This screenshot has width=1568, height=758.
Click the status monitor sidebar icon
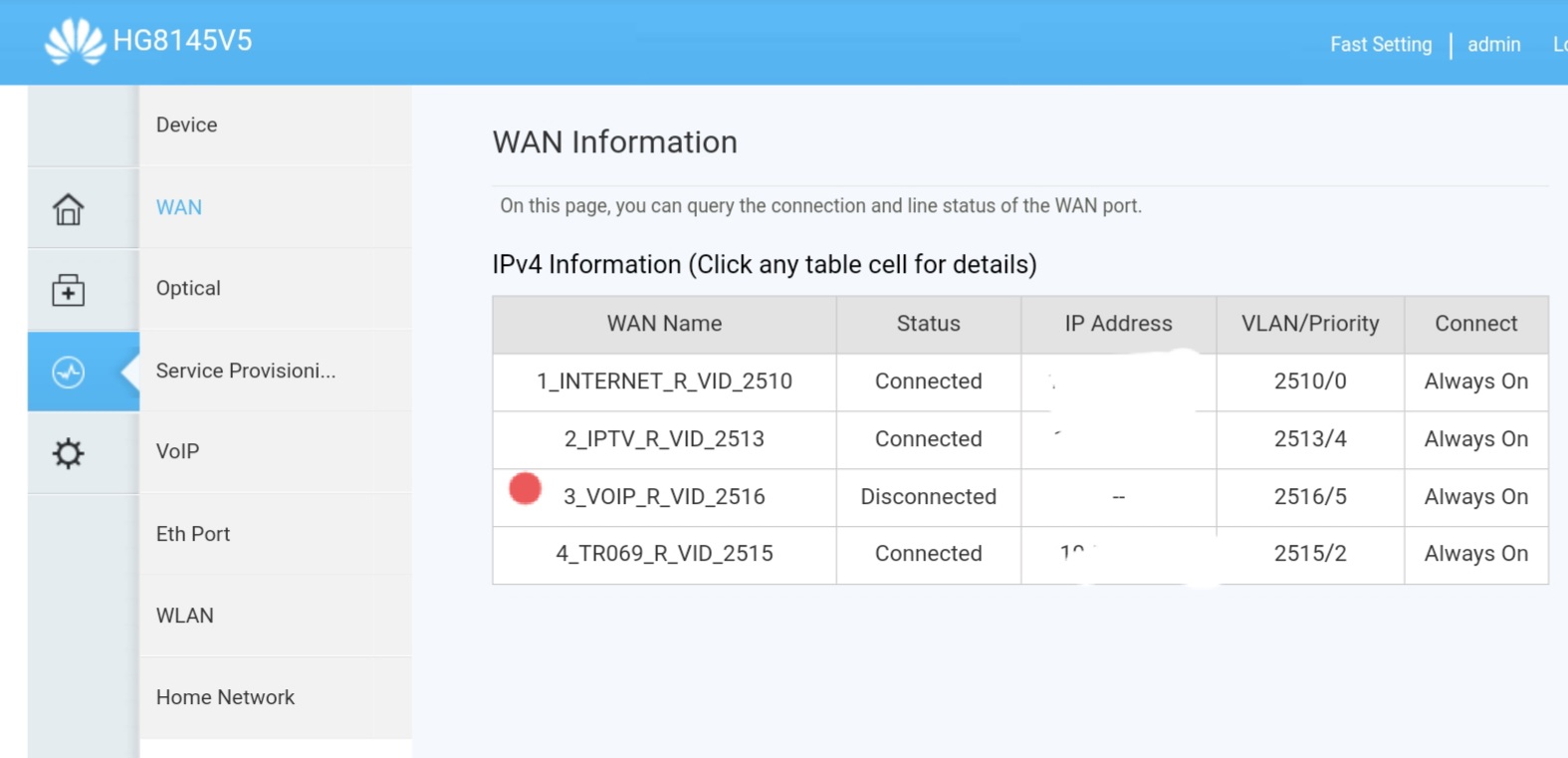click(68, 373)
